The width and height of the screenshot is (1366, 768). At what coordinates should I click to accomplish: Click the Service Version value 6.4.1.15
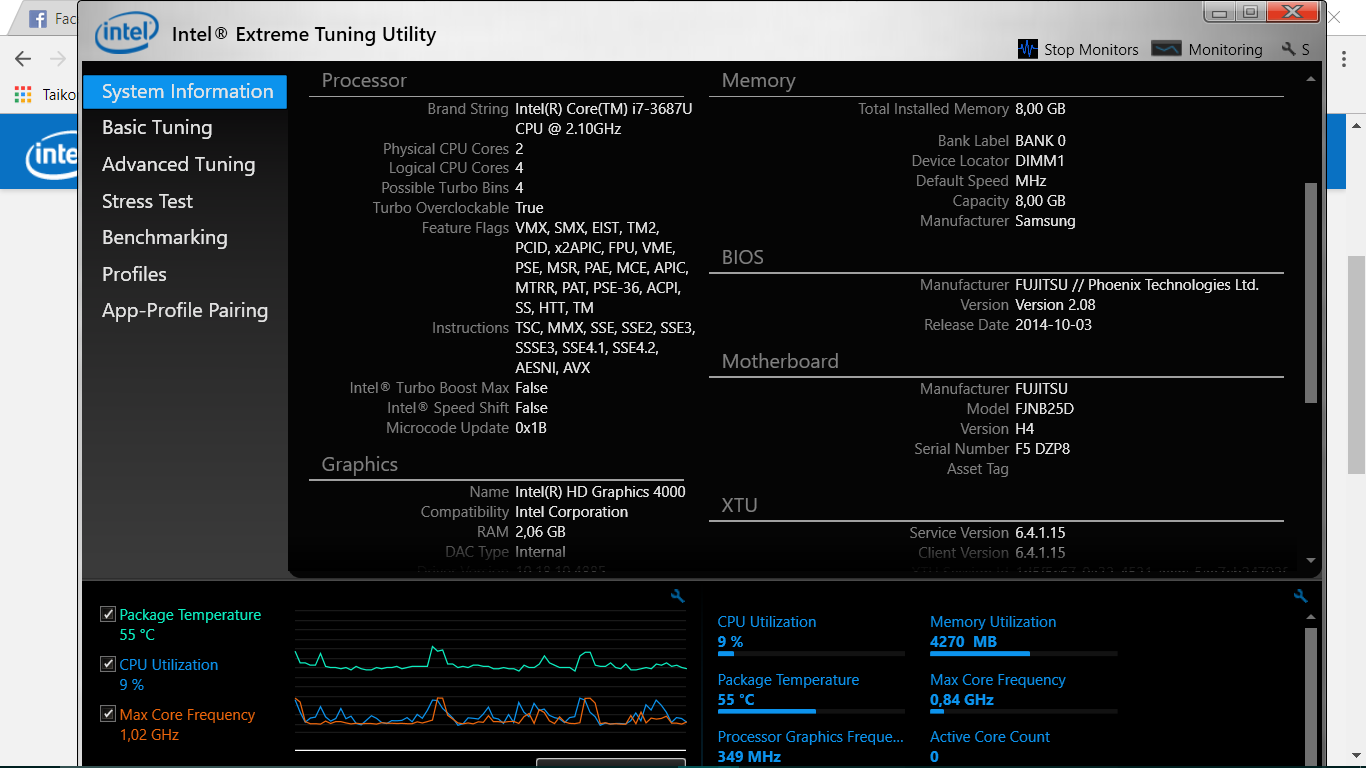[x=1040, y=533]
